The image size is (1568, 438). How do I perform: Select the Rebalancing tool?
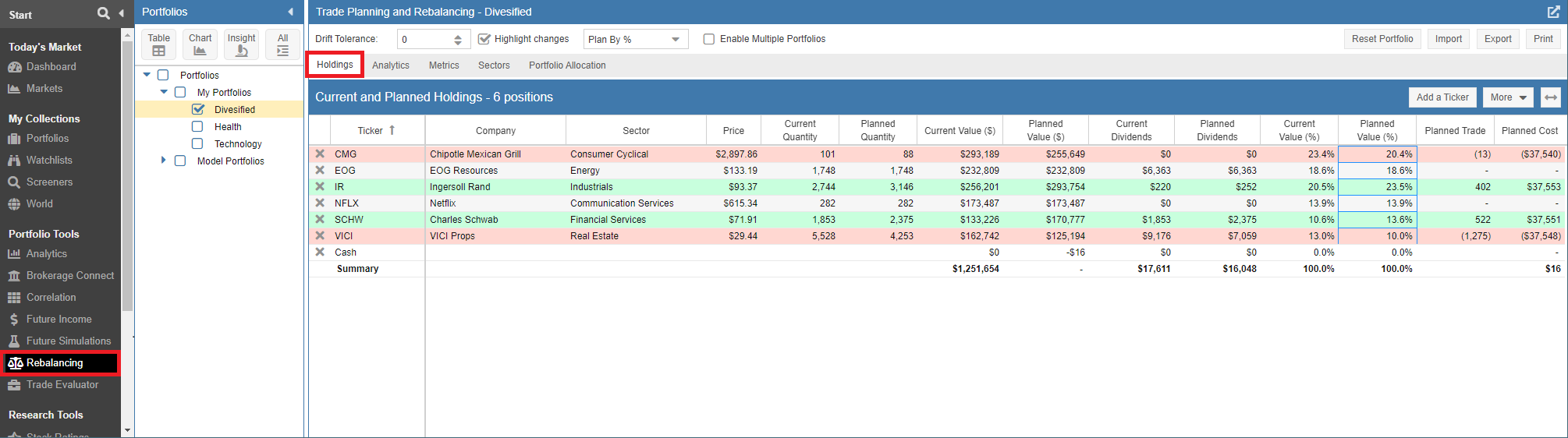point(60,363)
